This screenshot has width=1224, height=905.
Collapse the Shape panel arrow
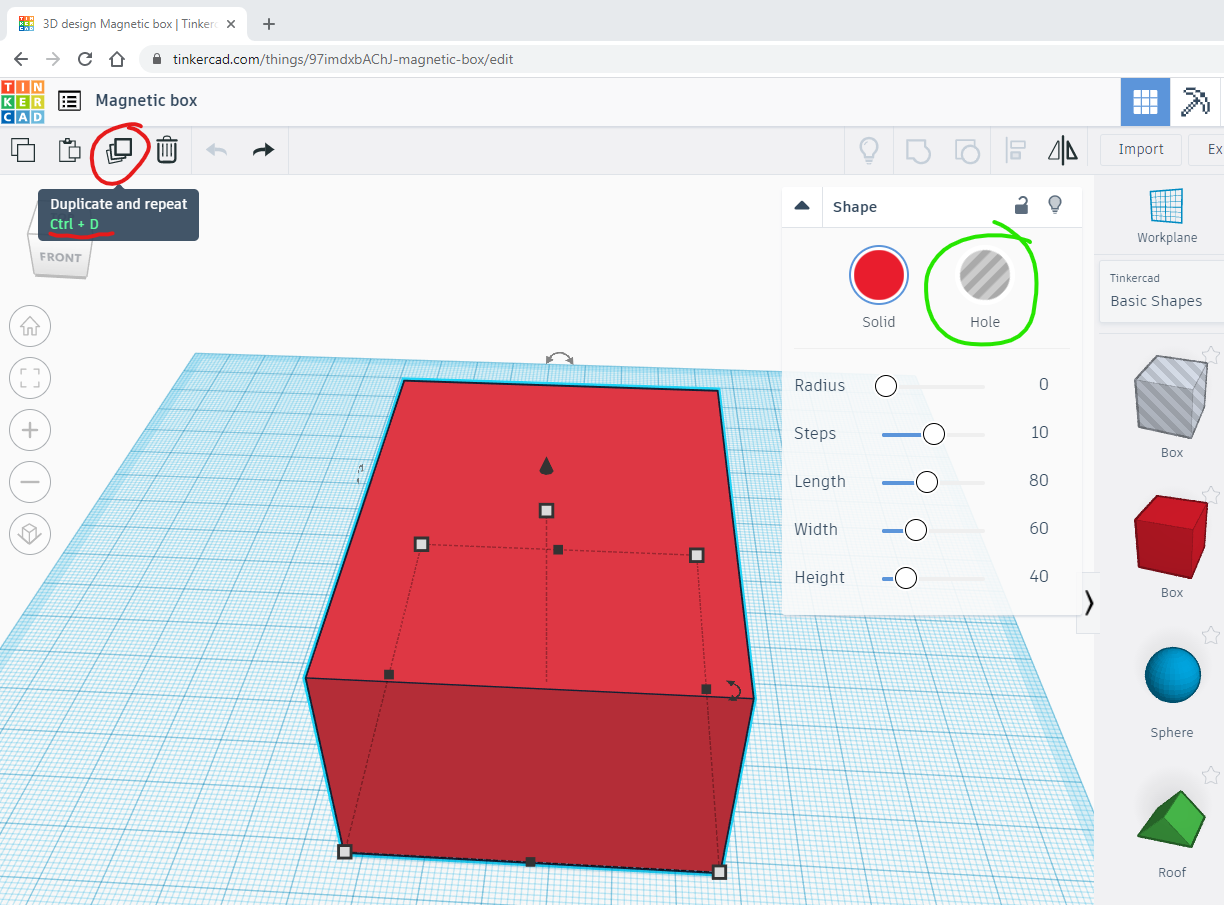(x=801, y=206)
